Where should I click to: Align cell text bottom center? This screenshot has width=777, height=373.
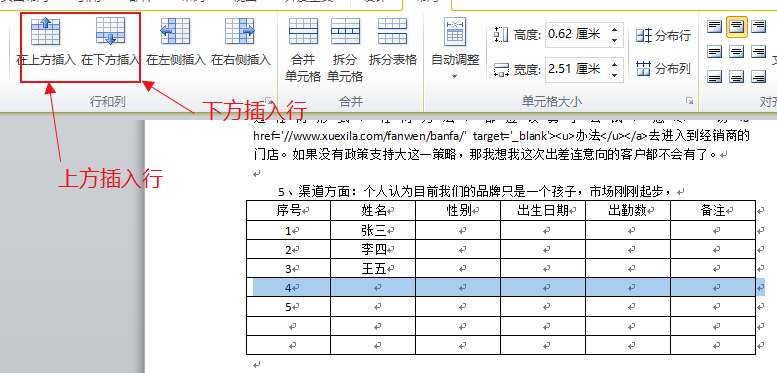click(x=737, y=76)
